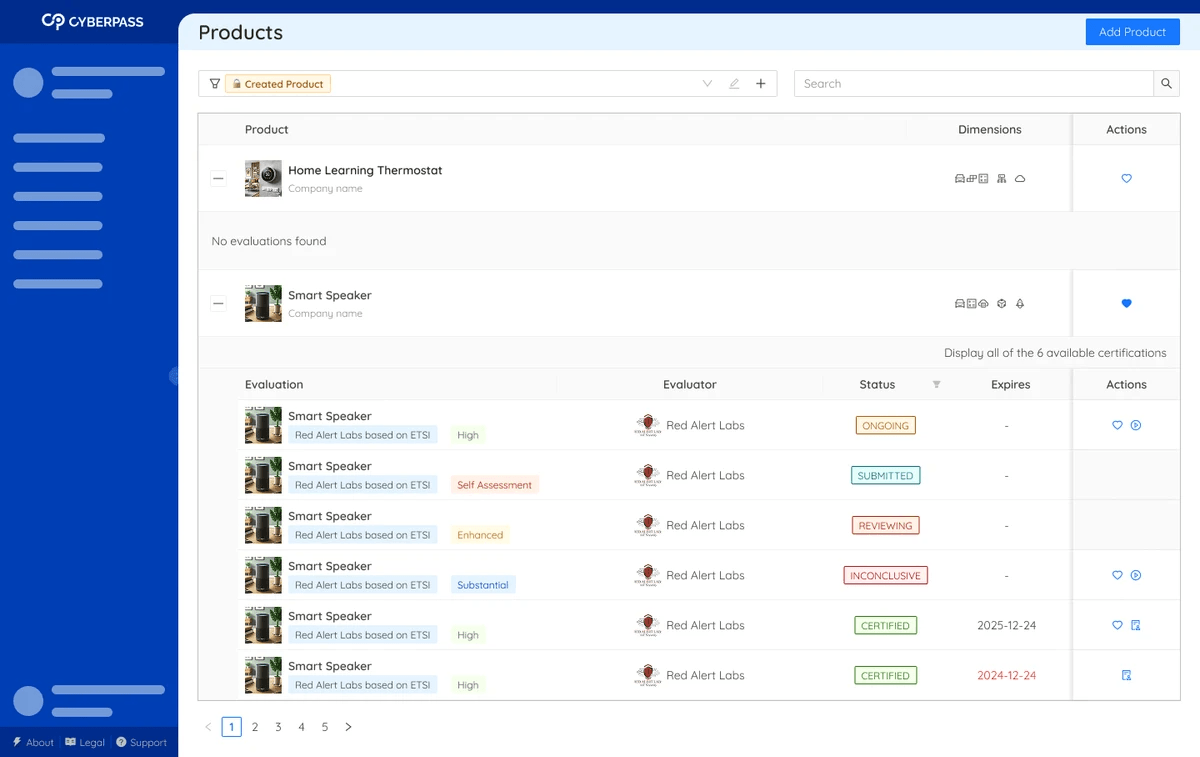Go to next page using right arrow
This screenshot has width=1200, height=757.
click(x=348, y=727)
